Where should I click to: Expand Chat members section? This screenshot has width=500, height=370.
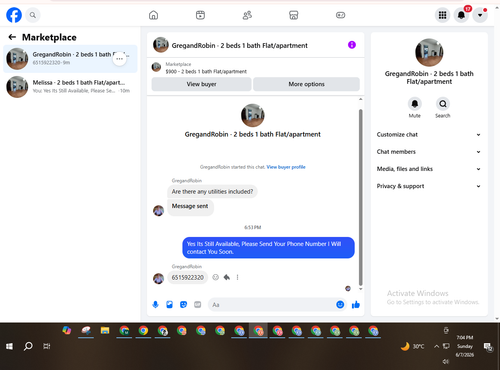[x=429, y=152]
